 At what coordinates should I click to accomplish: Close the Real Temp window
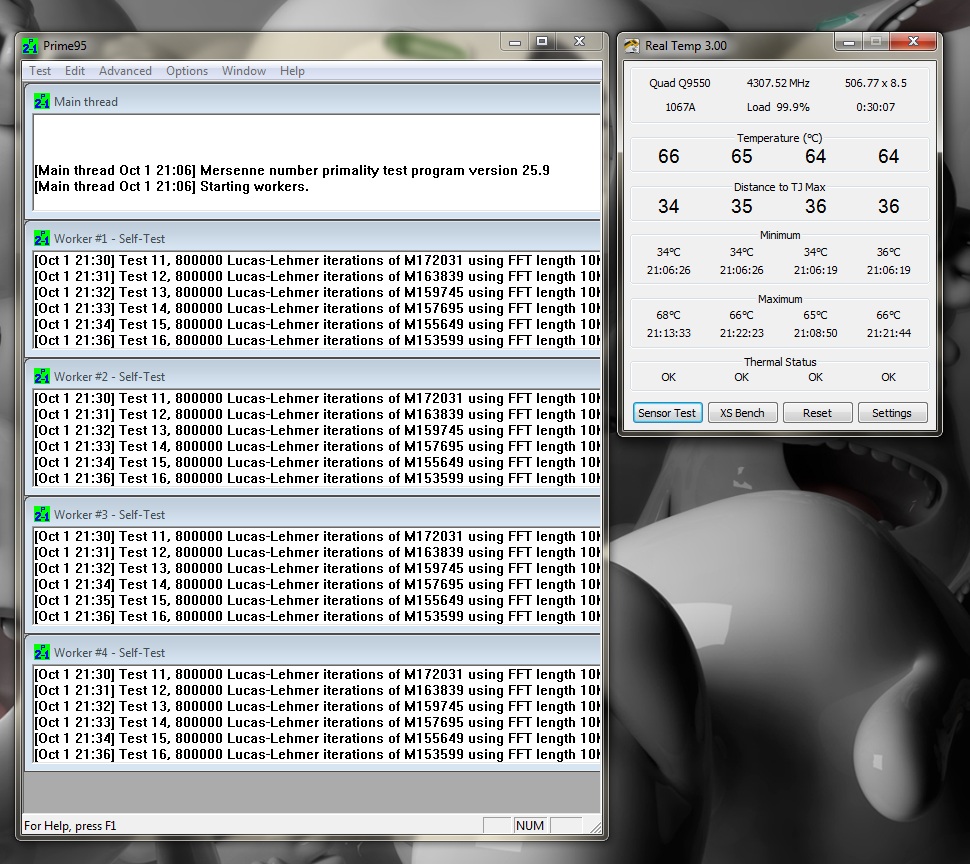(x=914, y=42)
